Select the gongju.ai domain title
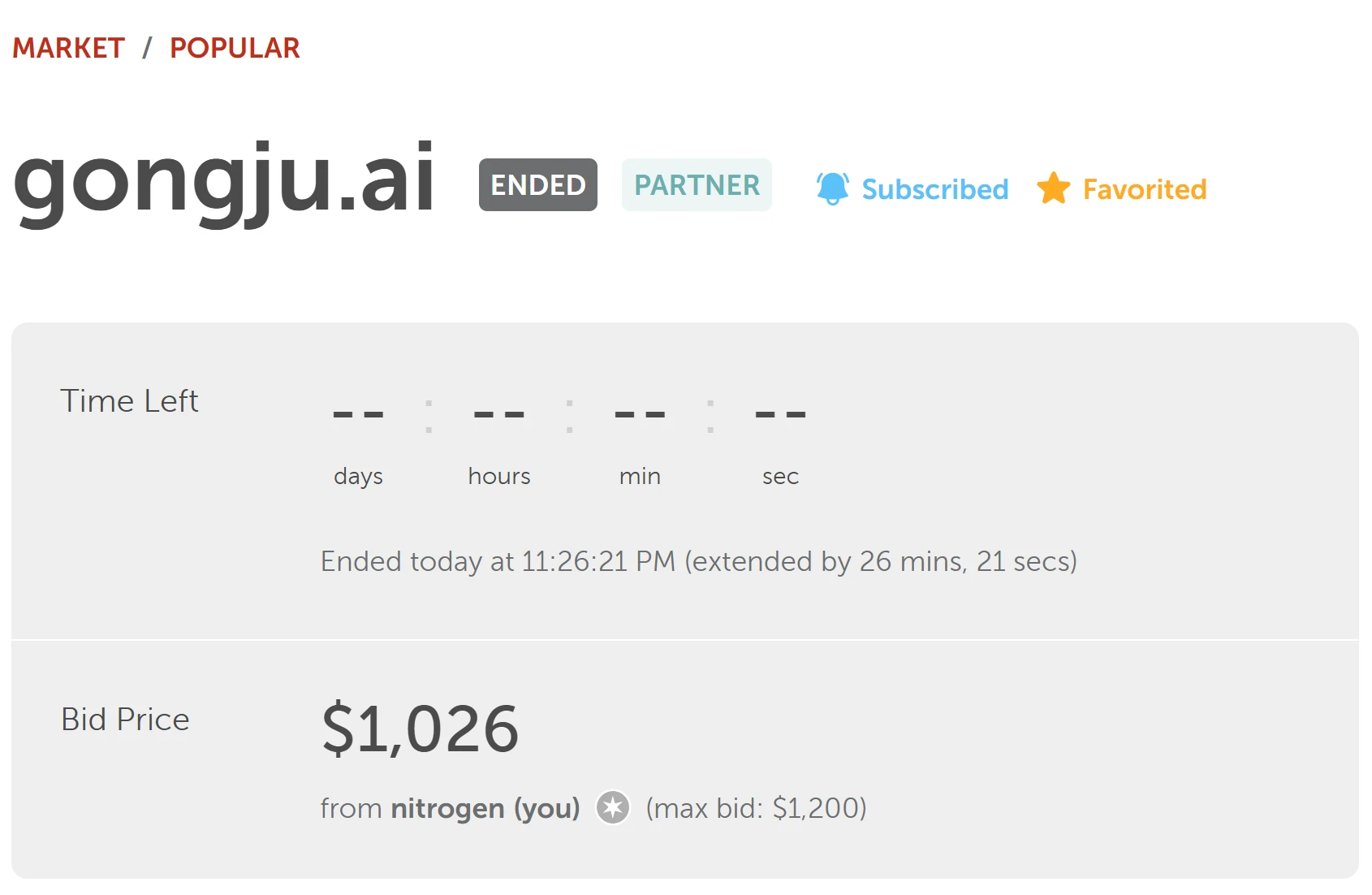Viewport: 1372px width, 895px height. (x=224, y=179)
